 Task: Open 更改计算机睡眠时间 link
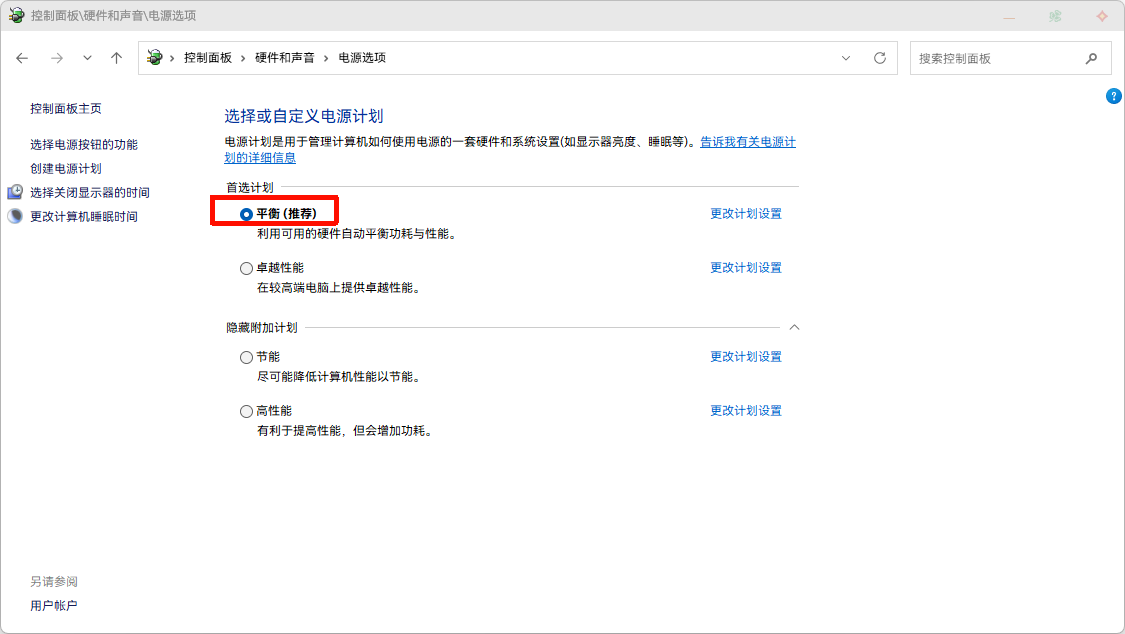[84, 217]
